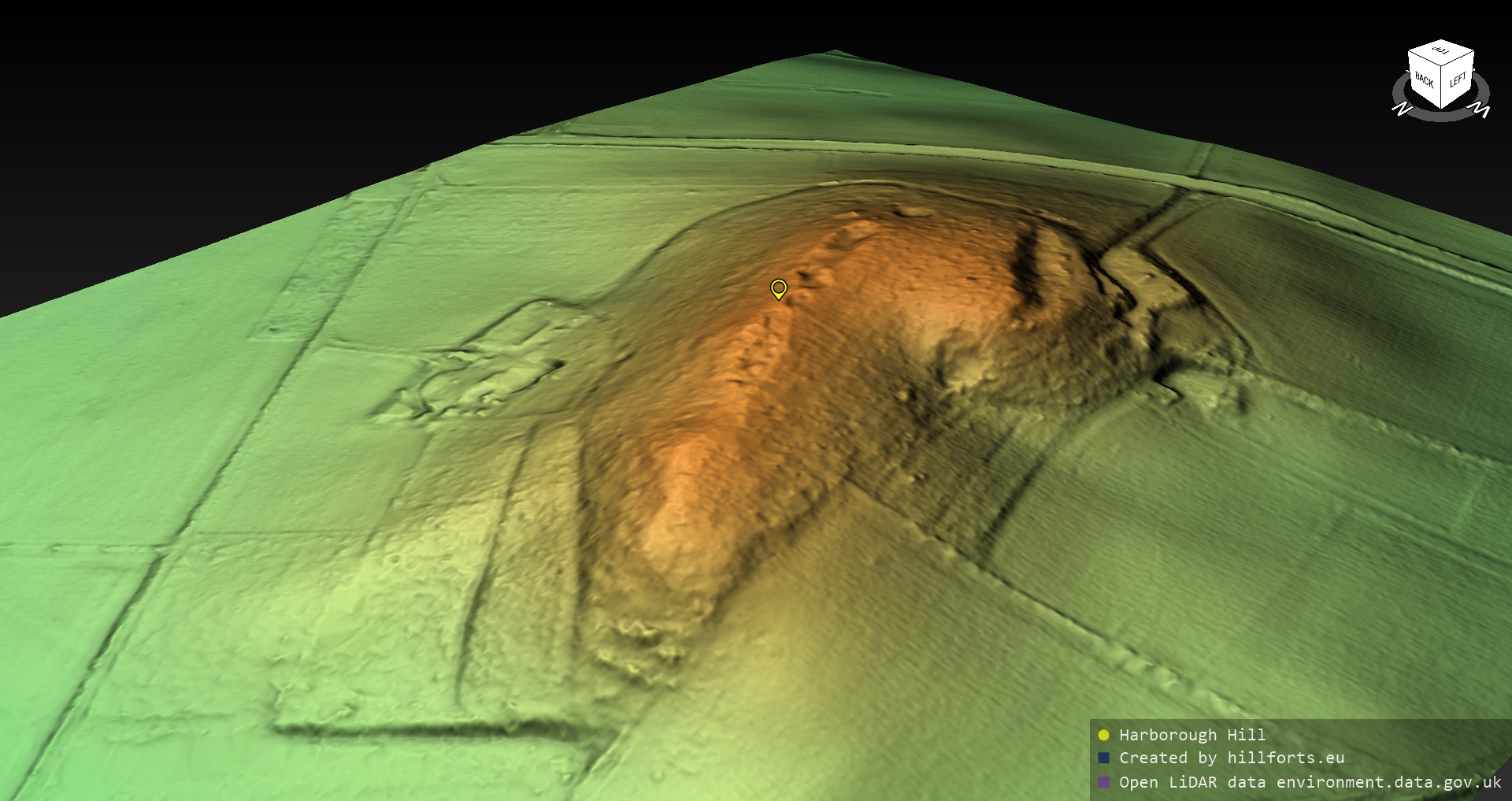Click the gray compass ring between N and W

pyautogui.click(x=1441, y=116)
